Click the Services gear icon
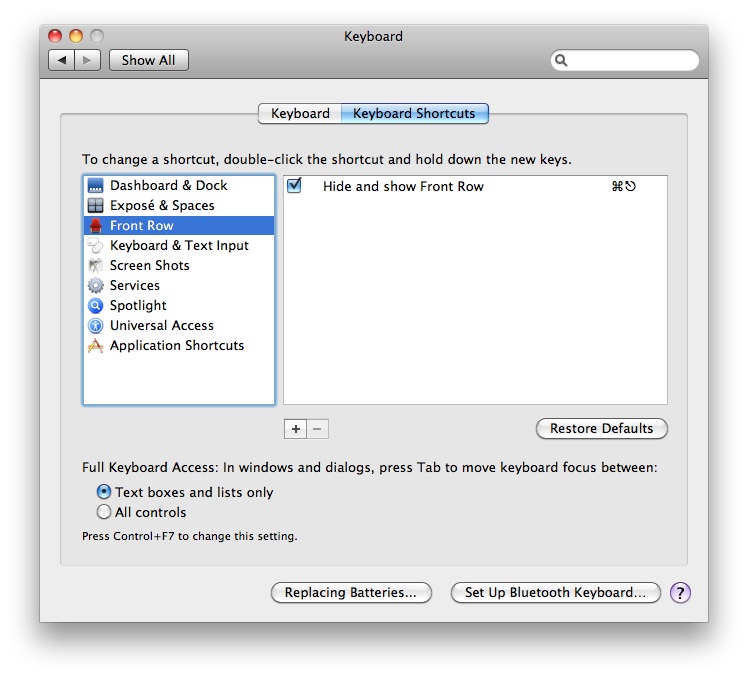This screenshot has height=677, width=748. [95, 286]
